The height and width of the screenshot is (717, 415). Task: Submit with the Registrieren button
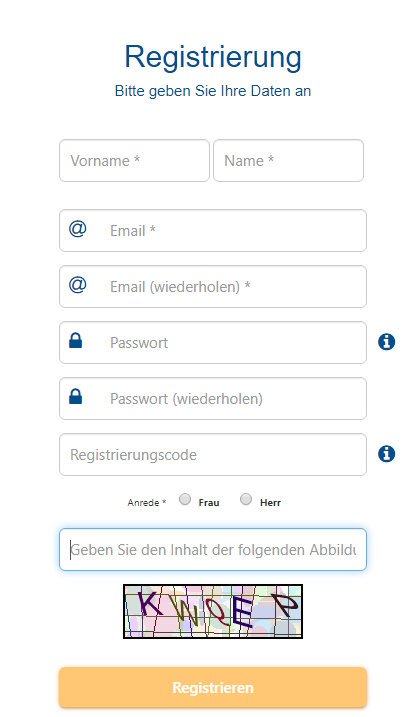[213, 687]
